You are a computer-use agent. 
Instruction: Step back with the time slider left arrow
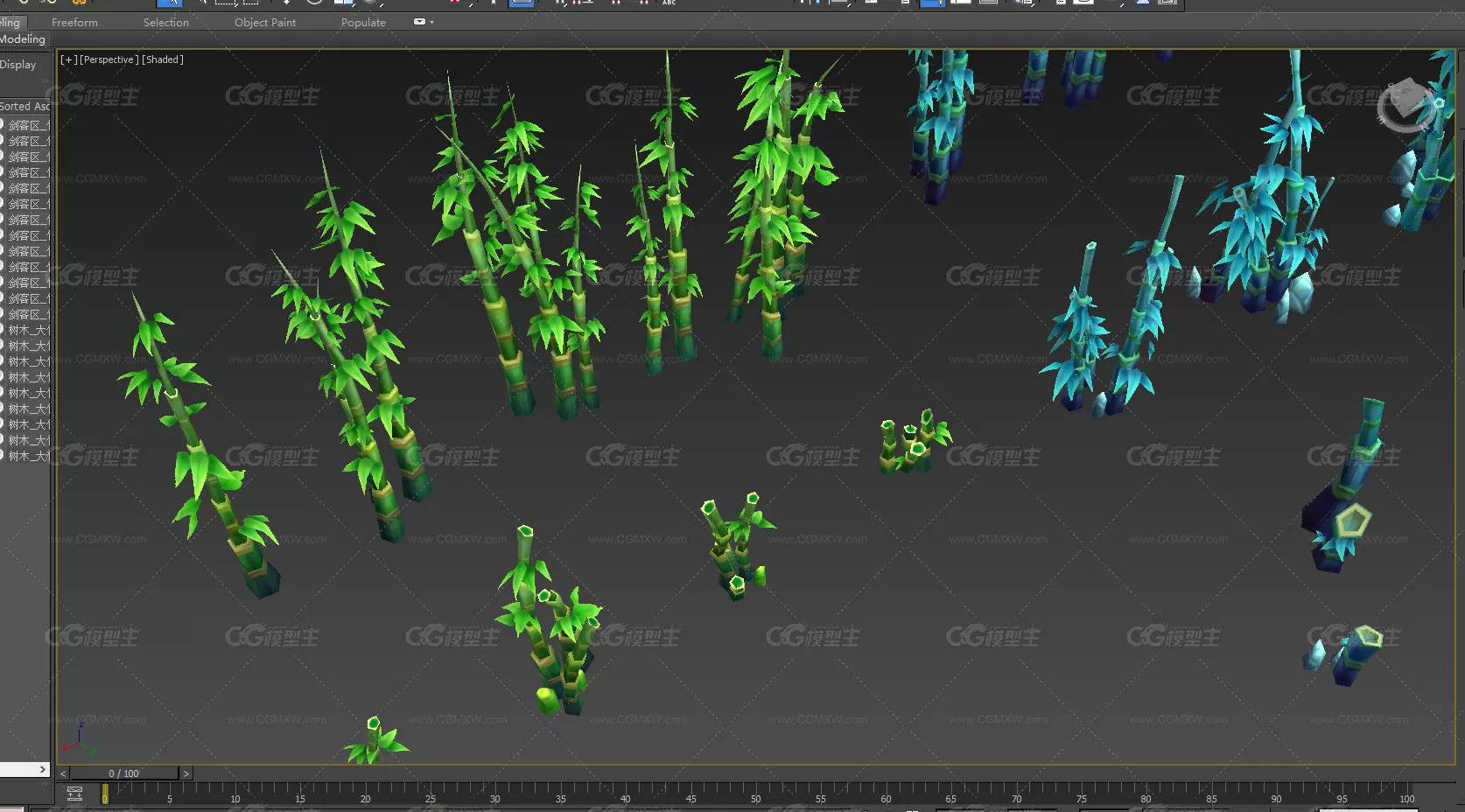tap(63, 773)
